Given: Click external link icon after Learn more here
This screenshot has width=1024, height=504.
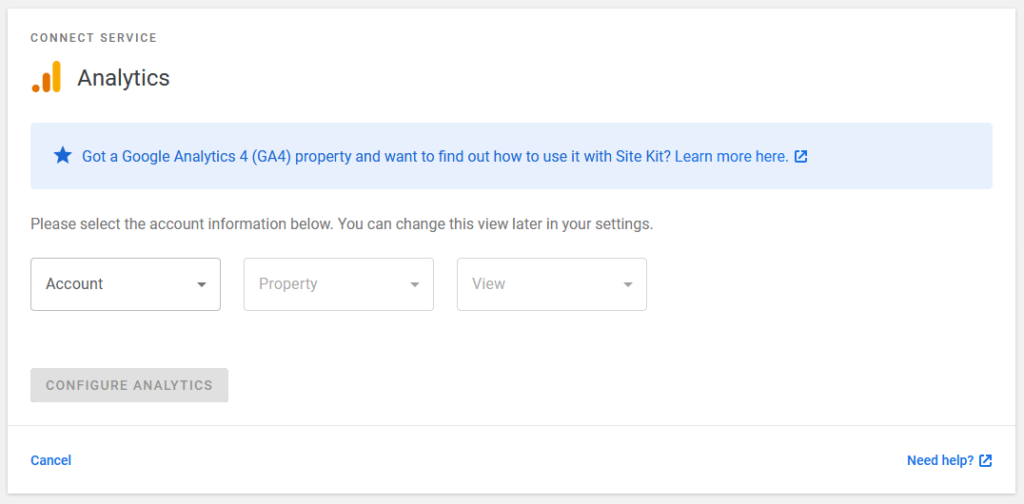Looking at the screenshot, I should [x=801, y=157].
